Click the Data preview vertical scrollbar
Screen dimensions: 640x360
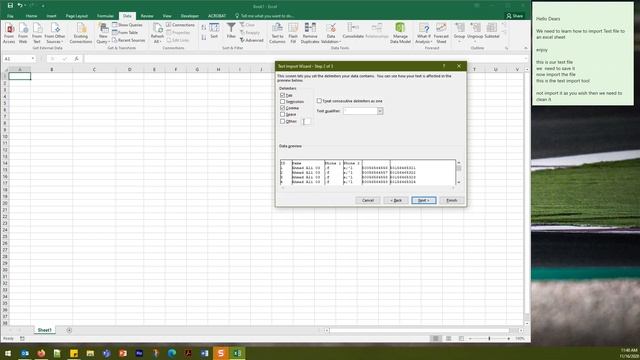tap(459, 172)
